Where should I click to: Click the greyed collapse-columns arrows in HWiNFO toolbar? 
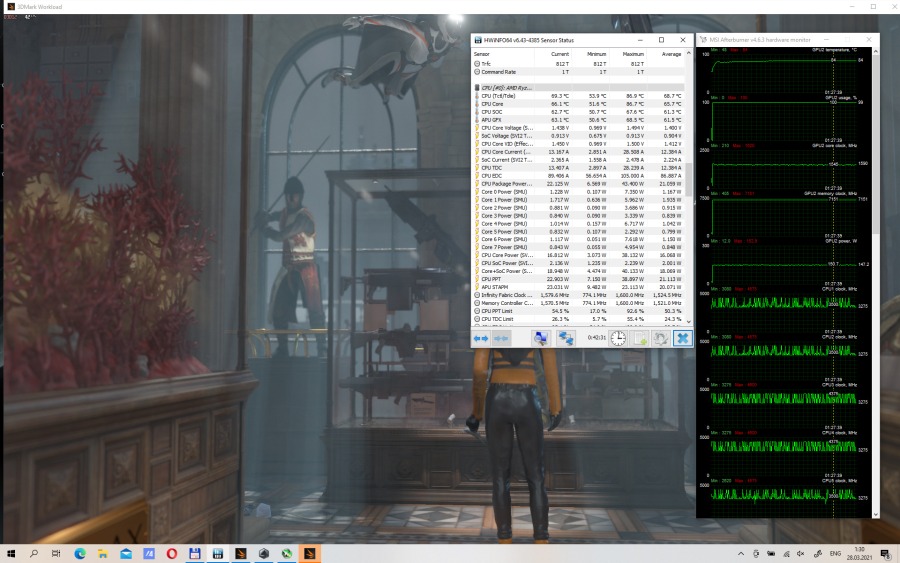click(501, 339)
